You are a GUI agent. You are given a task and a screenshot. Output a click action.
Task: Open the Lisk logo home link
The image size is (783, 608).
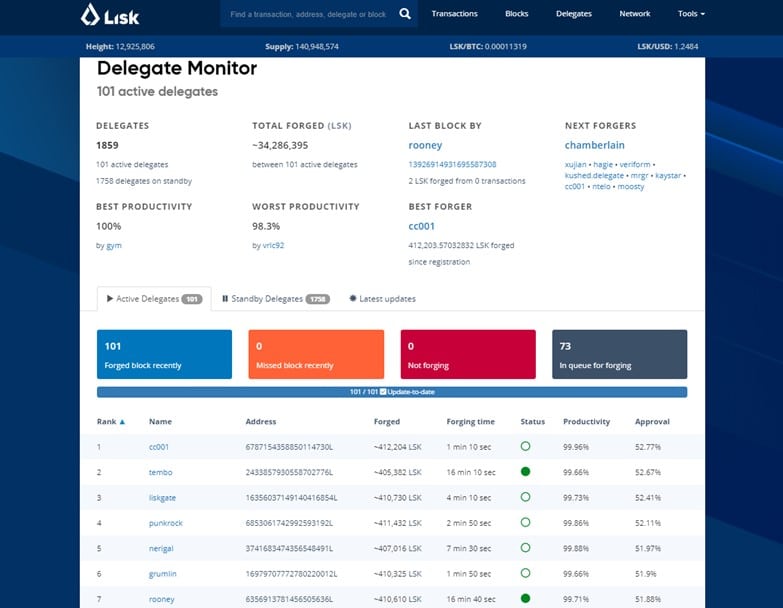click(x=110, y=14)
